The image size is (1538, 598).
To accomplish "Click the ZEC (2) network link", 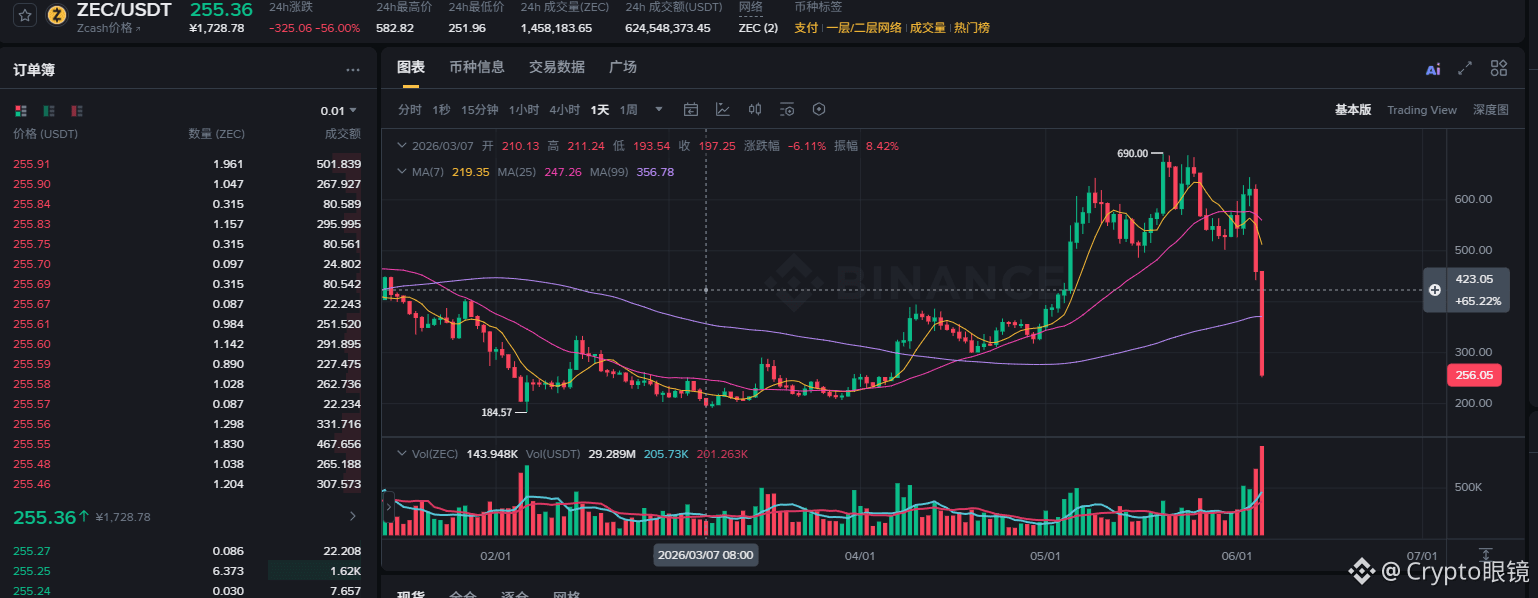I will coord(758,28).
